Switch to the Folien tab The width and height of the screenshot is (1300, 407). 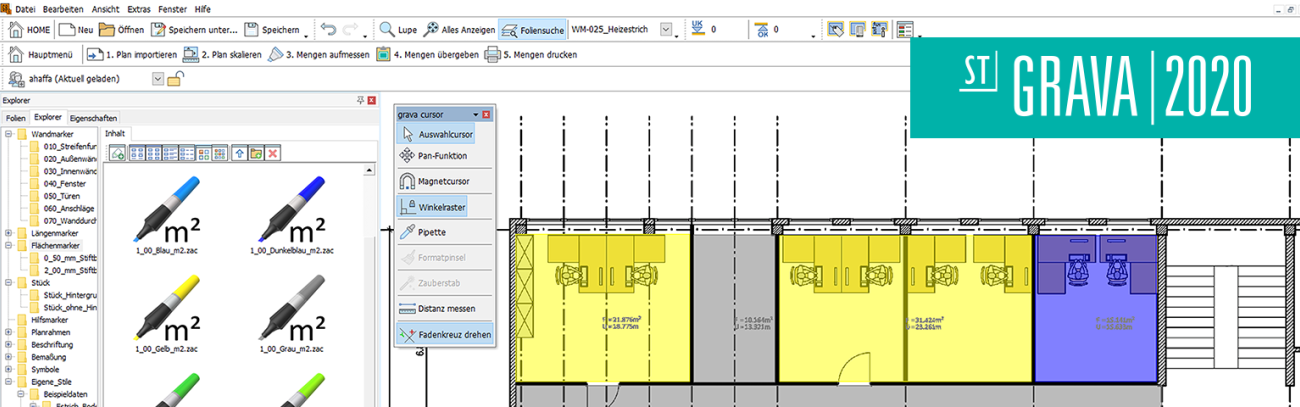pyautogui.click(x=16, y=117)
